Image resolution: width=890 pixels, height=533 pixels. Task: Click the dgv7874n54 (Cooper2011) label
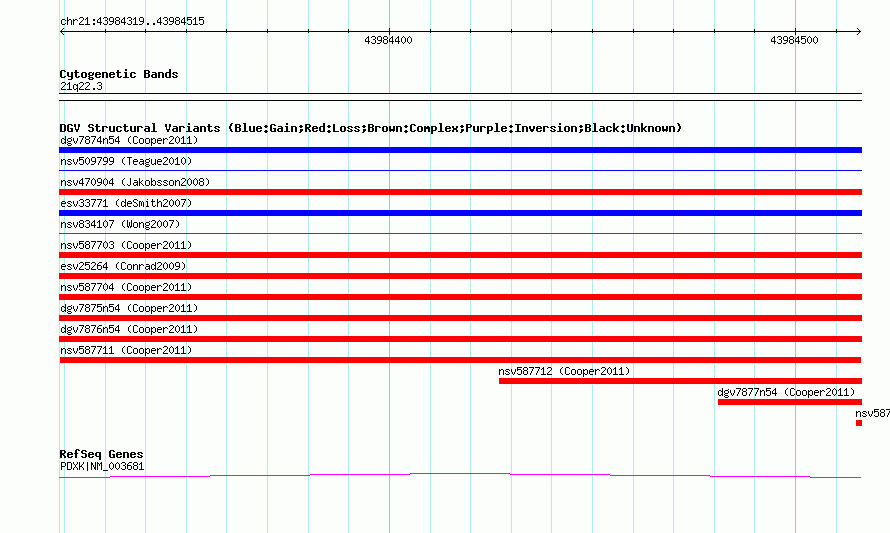point(129,140)
